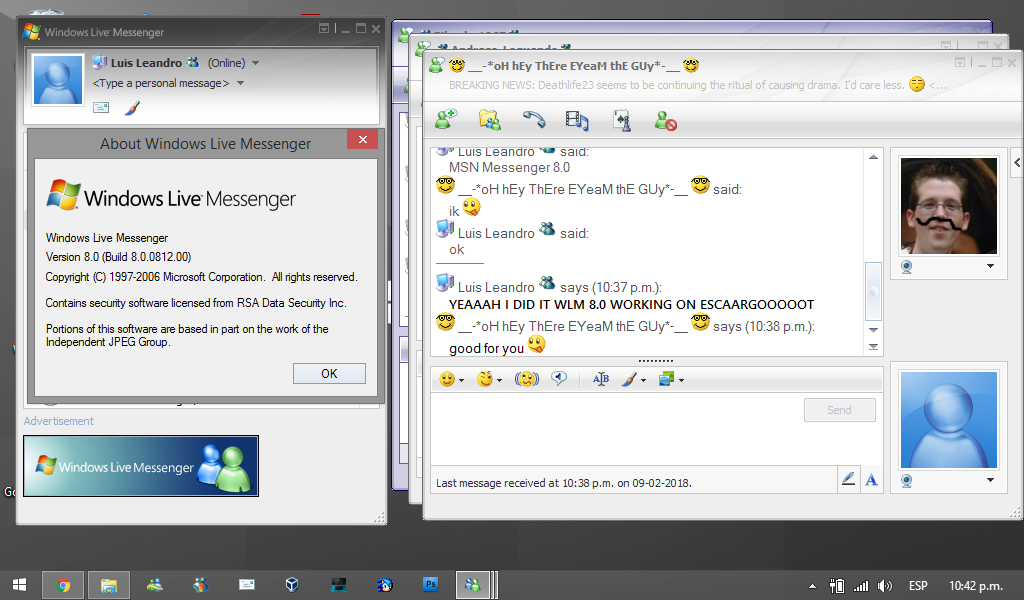Viewport: 1024px width, 600px height.
Task: Open Photoshop from the taskbar
Action: click(x=430, y=584)
